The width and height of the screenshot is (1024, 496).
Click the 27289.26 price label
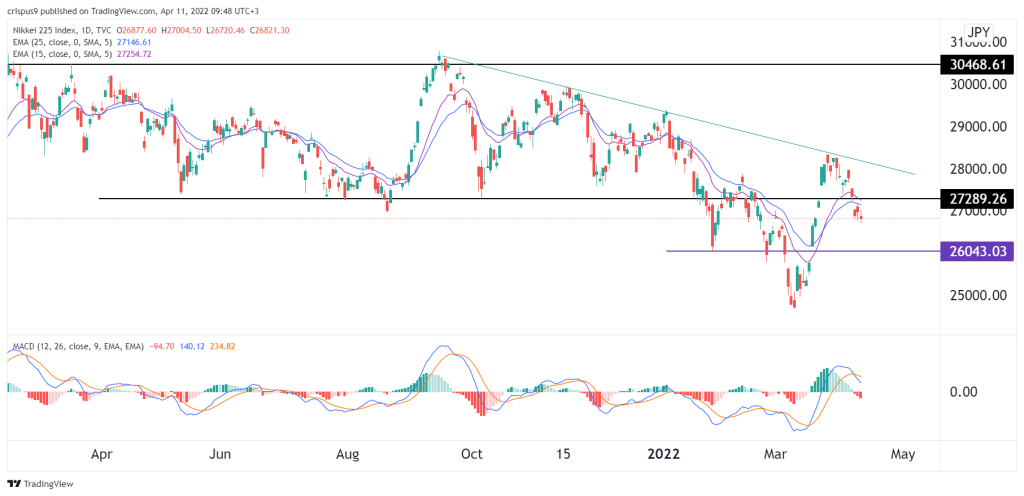coord(978,198)
